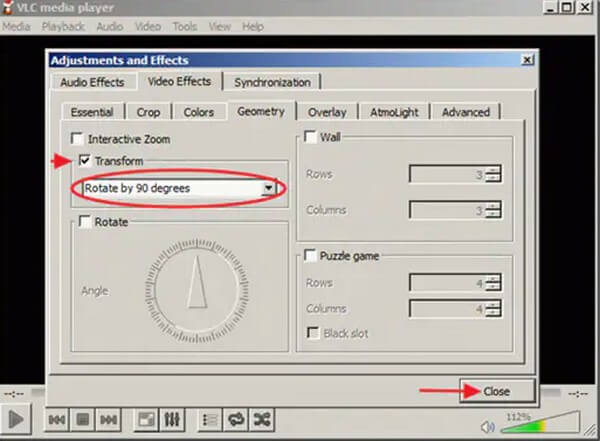Image resolution: width=600 pixels, height=441 pixels.
Task: Select the Video Effects tab
Action: 179,81
